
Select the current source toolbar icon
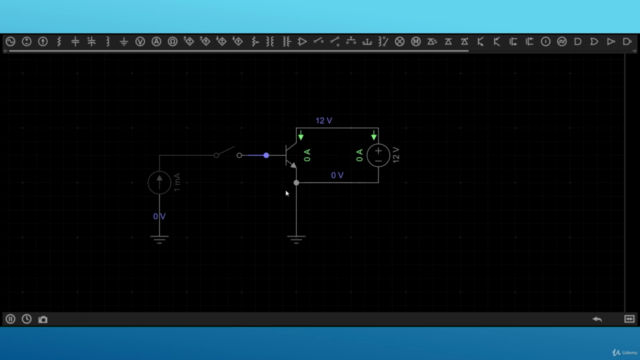[43, 42]
